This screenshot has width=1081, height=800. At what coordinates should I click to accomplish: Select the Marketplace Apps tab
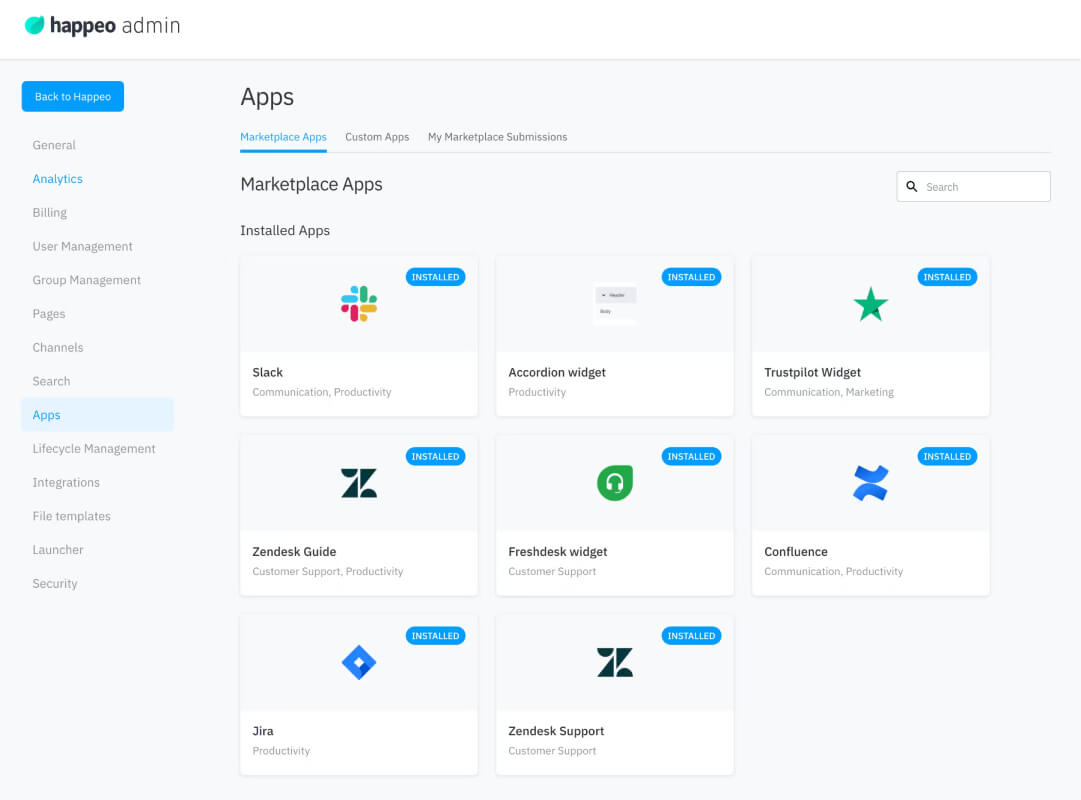click(x=283, y=137)
